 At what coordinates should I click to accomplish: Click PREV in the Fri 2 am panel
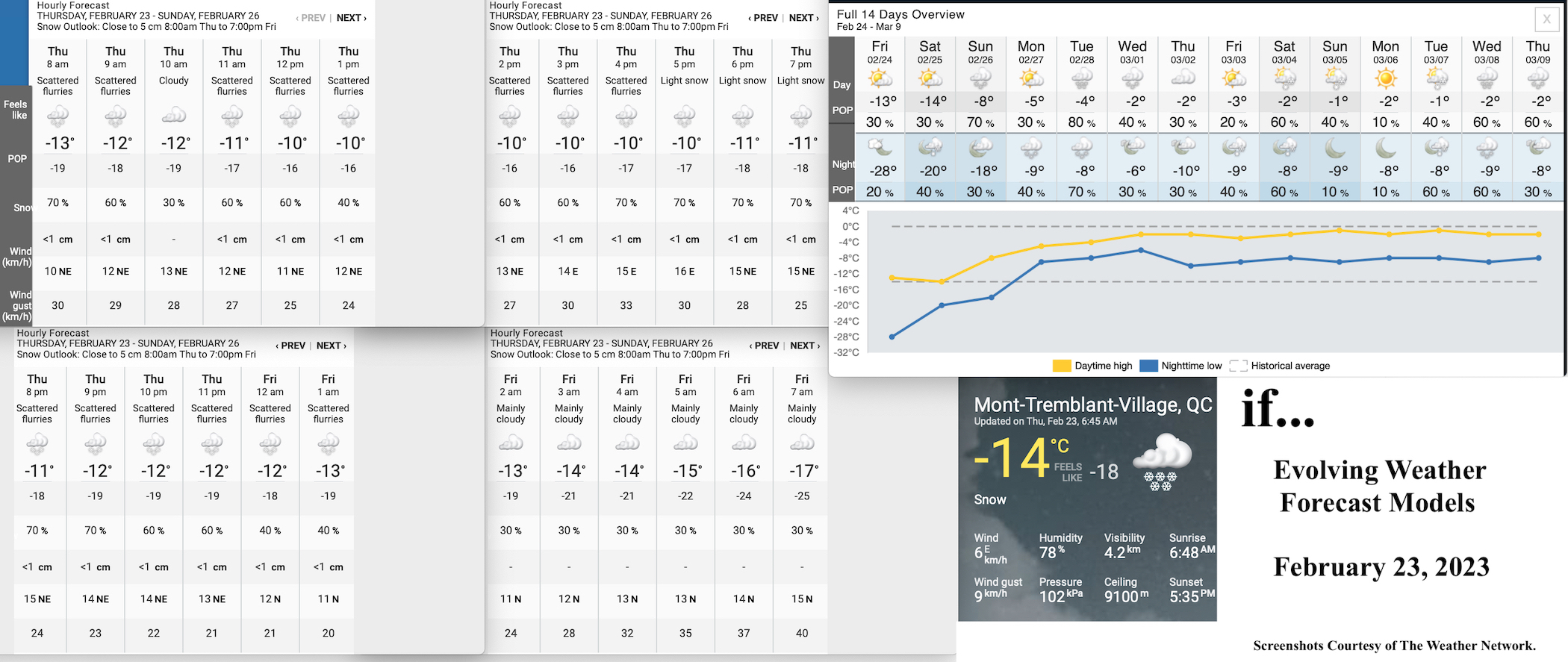pos(764,346)
